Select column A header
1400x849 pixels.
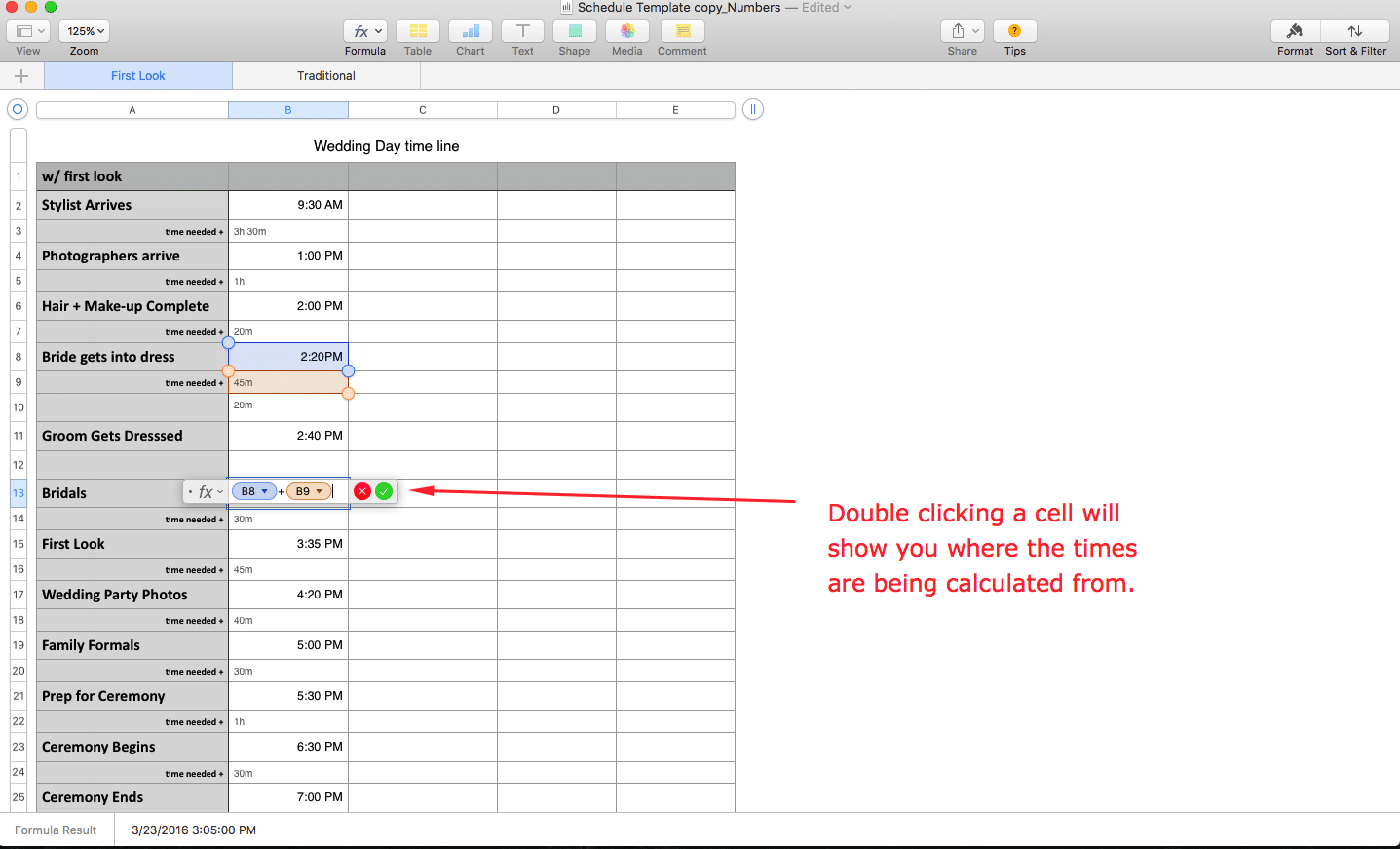(132, 110)
